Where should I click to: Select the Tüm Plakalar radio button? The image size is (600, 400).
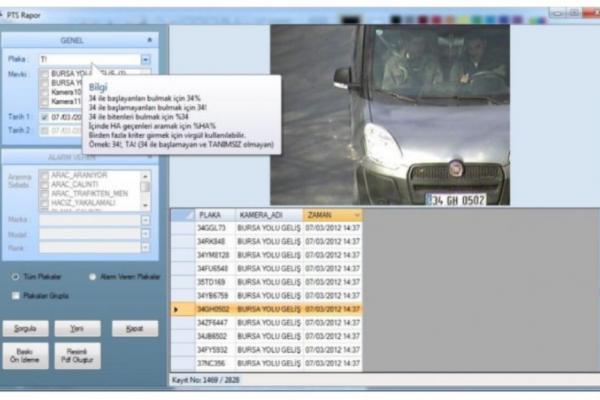(x=16, y=276)
